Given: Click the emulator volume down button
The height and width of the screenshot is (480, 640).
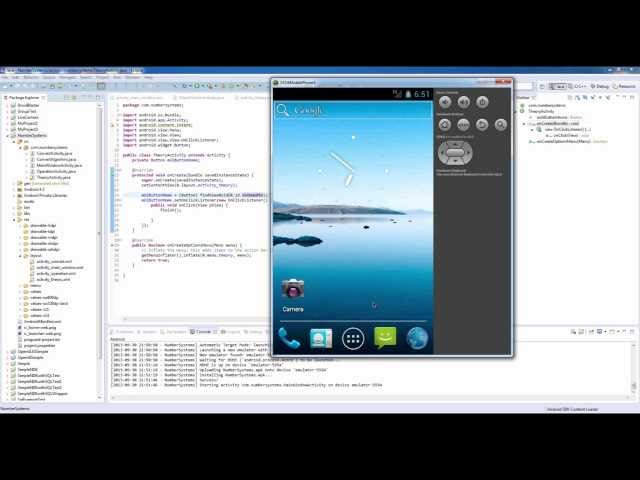Looking at the screenshot, I should point(445,102).
